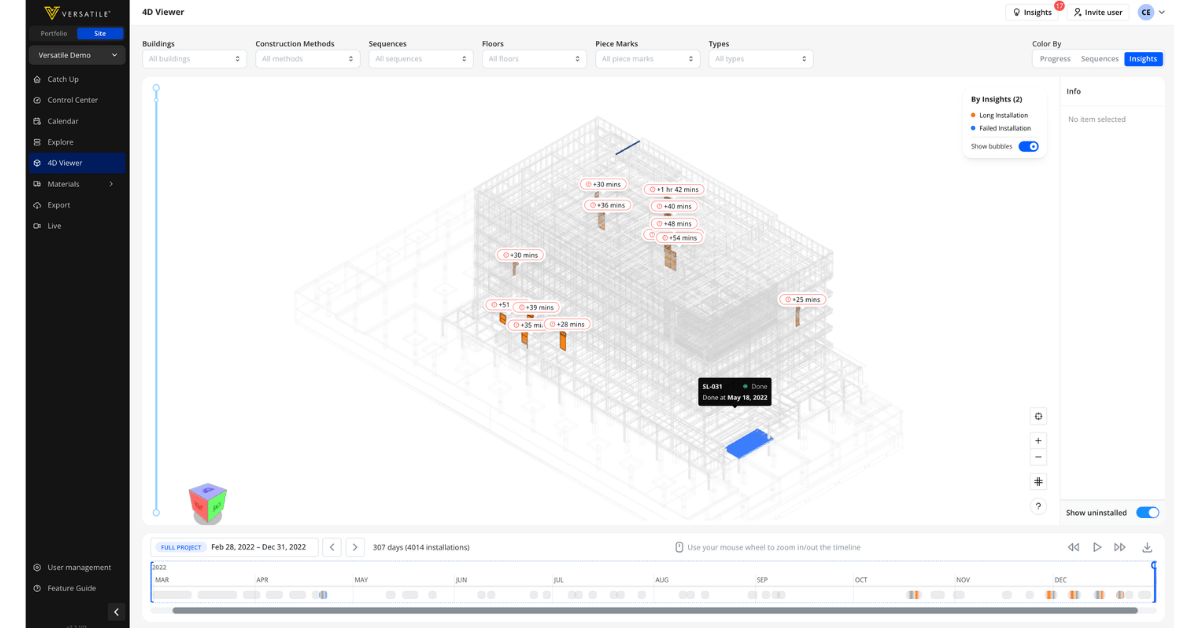Click the +25 mins insight bubble
This screenshot has width=1200, height=628.
(x=802, y=299)
